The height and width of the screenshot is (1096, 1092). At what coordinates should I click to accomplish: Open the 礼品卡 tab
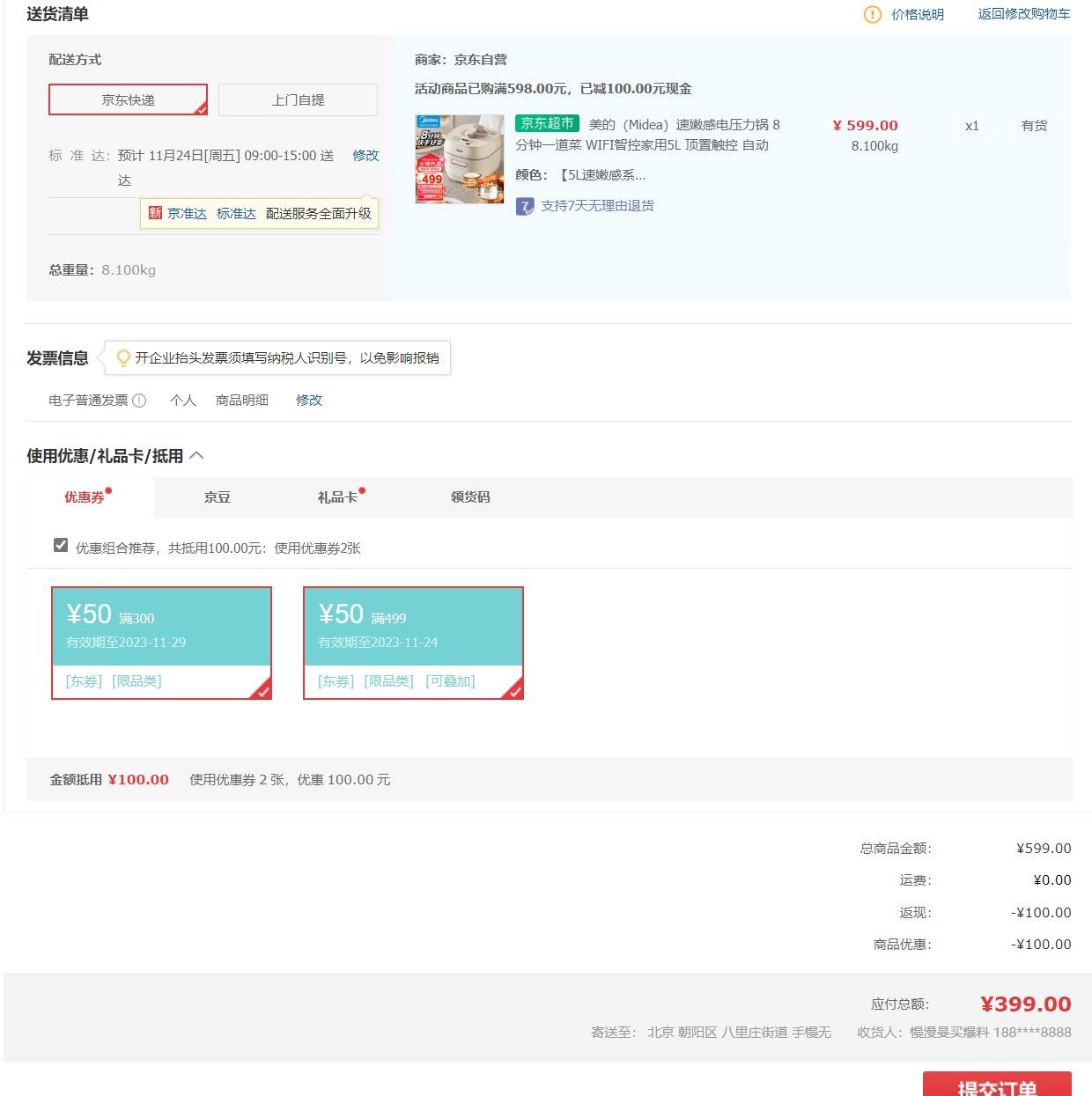(338, 497)
